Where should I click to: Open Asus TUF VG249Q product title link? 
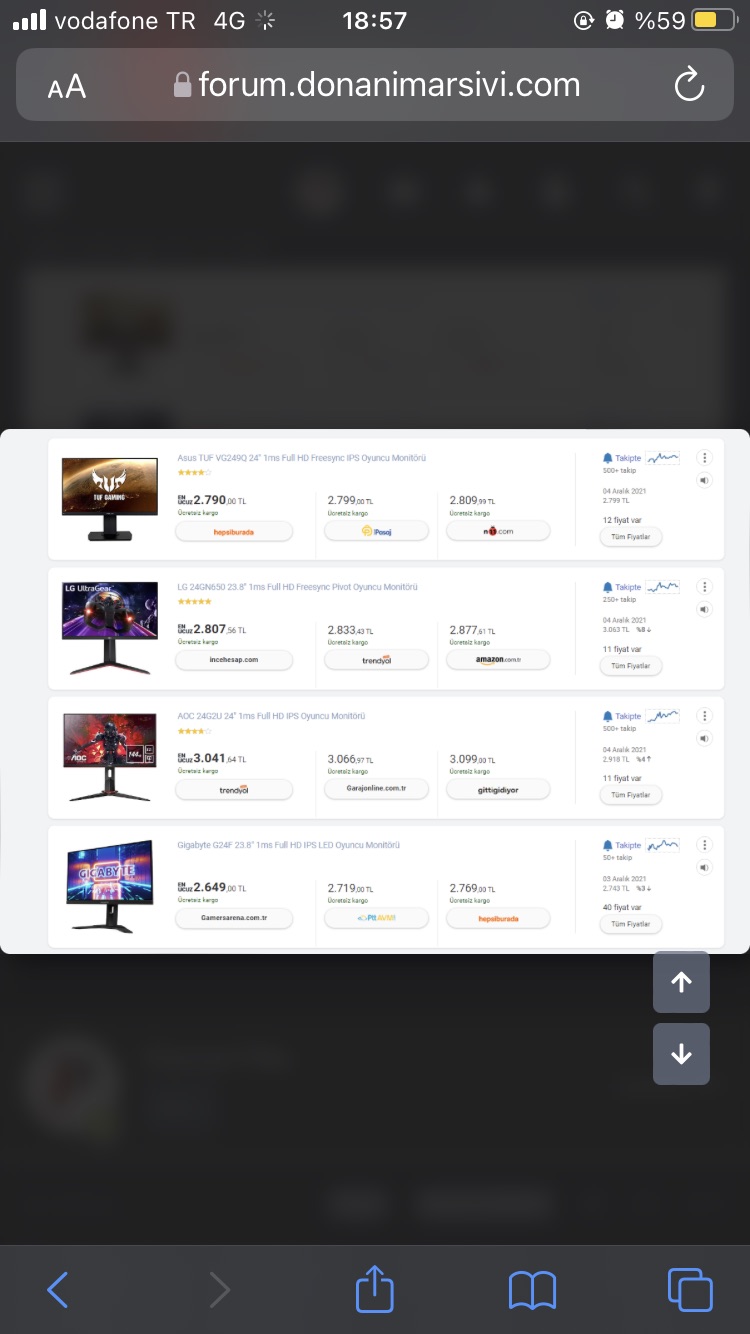tap(302, 458)
